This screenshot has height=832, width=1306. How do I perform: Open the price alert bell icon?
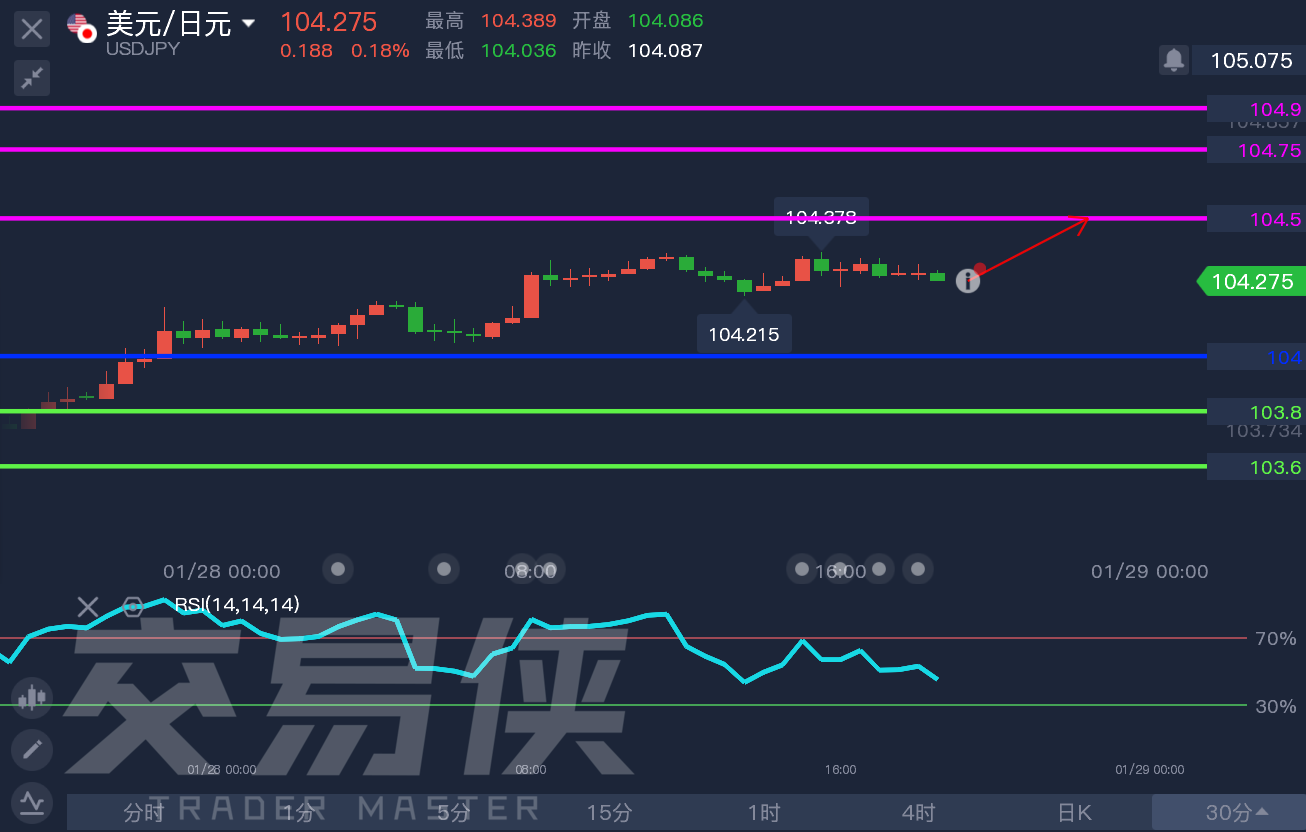coord(1173,60)
